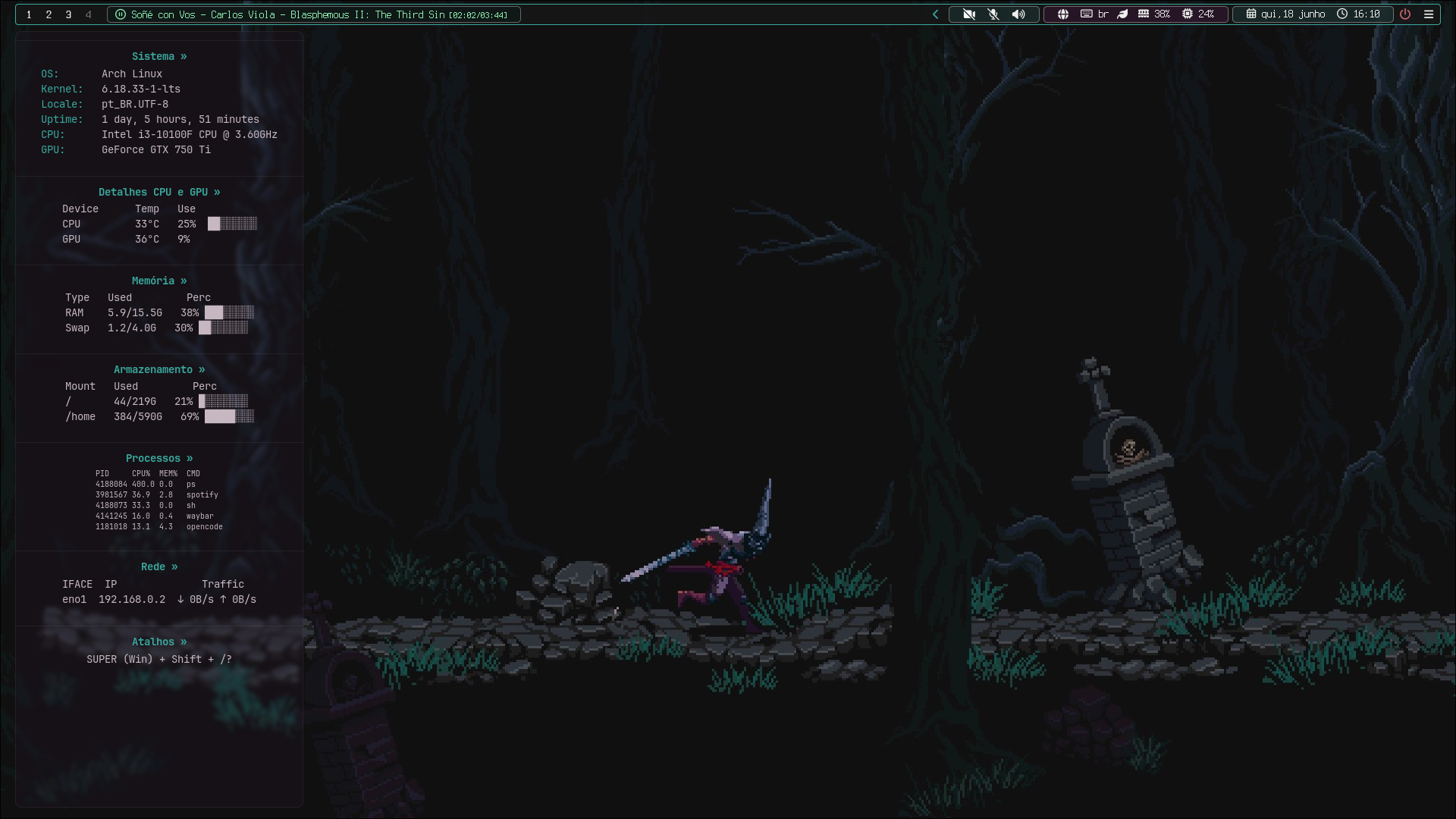Click the CPU usage bar next to 25%
Screen dimensions: 1456x819
click(x=233, y=224)
